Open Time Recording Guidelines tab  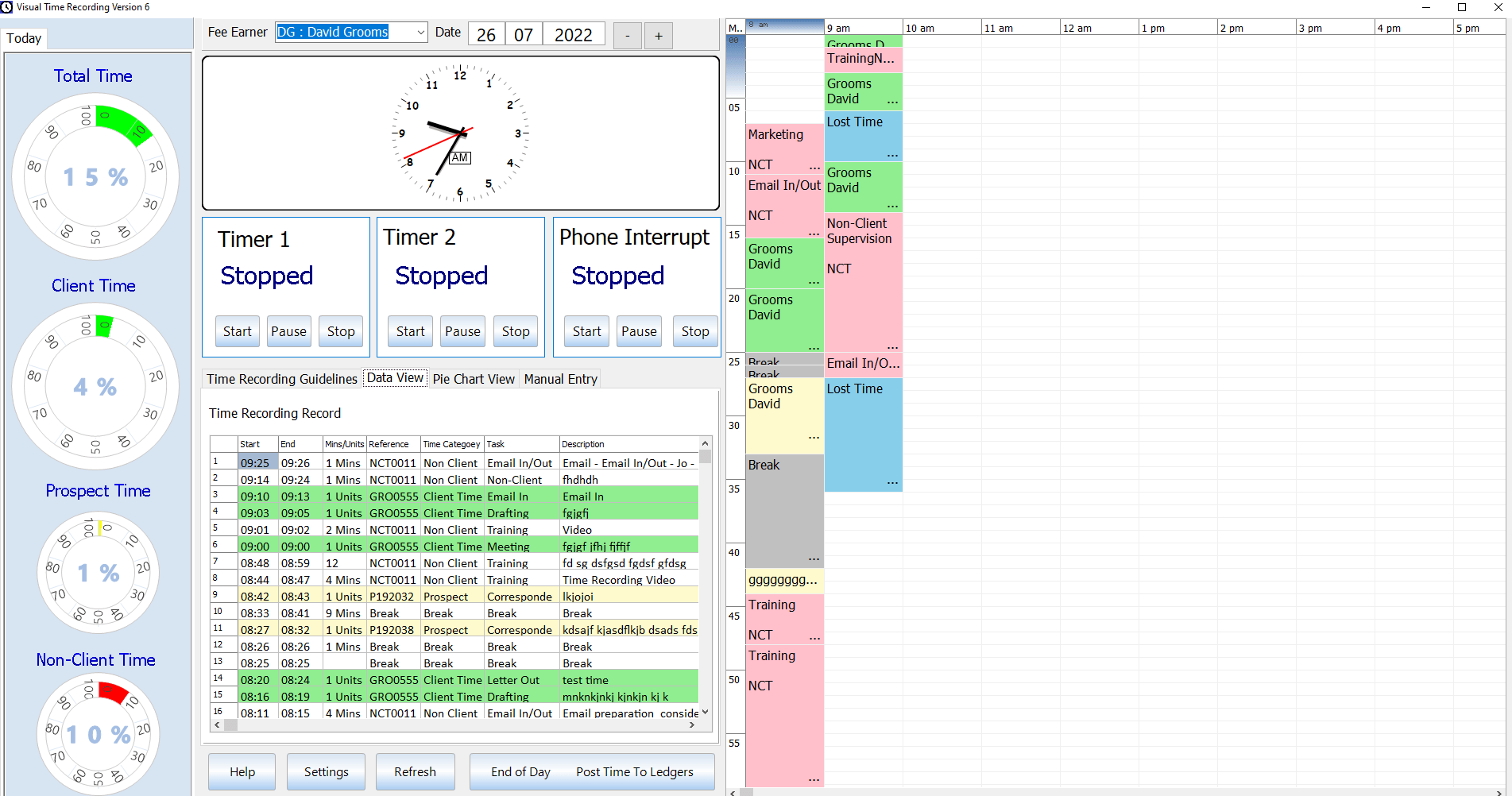click(x=282, y=379)
